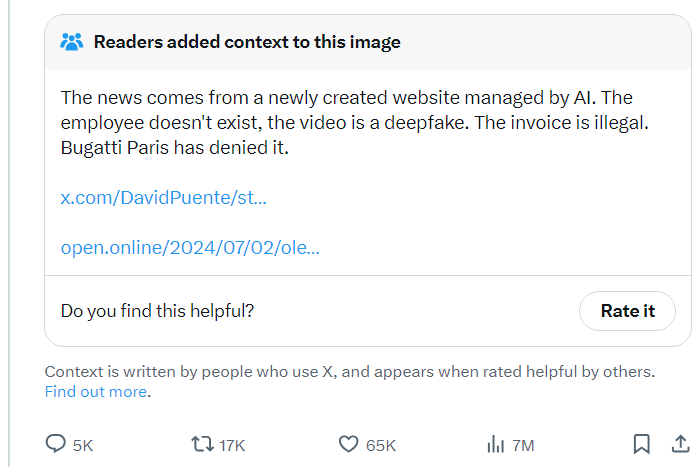Click the 17K reposts count
693x467 pixels.
point(232,445)
